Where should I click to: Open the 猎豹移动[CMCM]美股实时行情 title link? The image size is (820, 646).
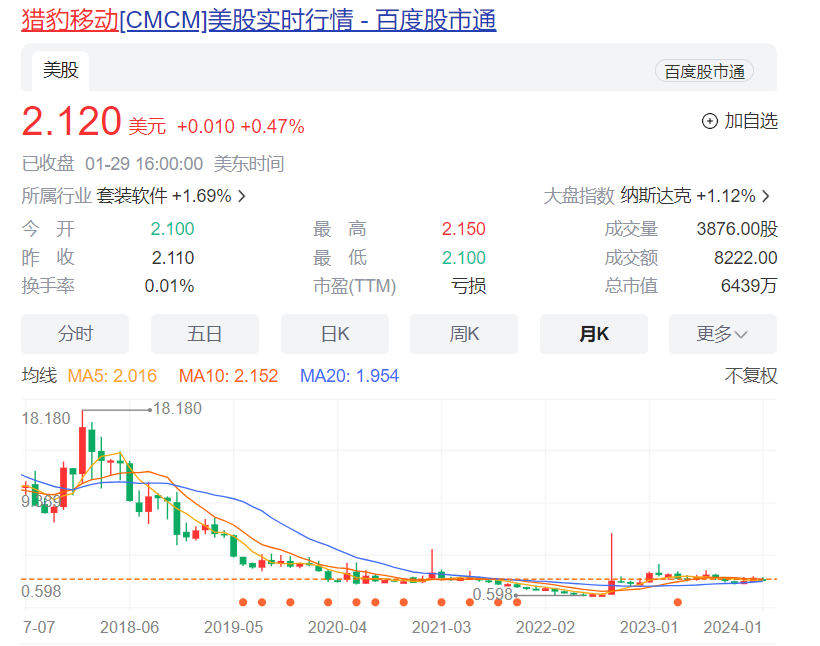point(258,20)
